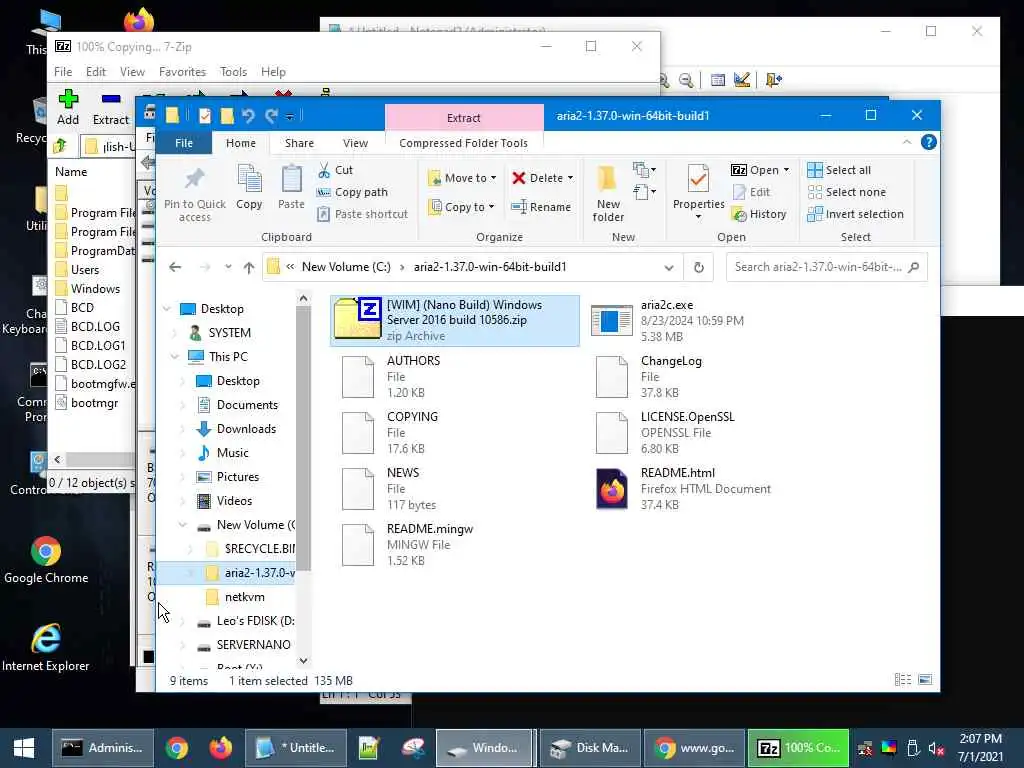Open the Delete dropdown arrow
This screenshot has height=768, width=1024.
pyautogui.click(x=570, y=178)
